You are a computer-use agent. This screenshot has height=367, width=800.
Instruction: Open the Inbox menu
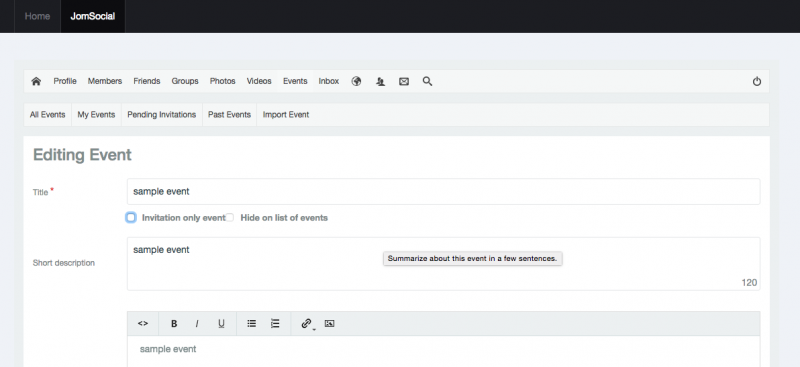(x=329, y=81)
